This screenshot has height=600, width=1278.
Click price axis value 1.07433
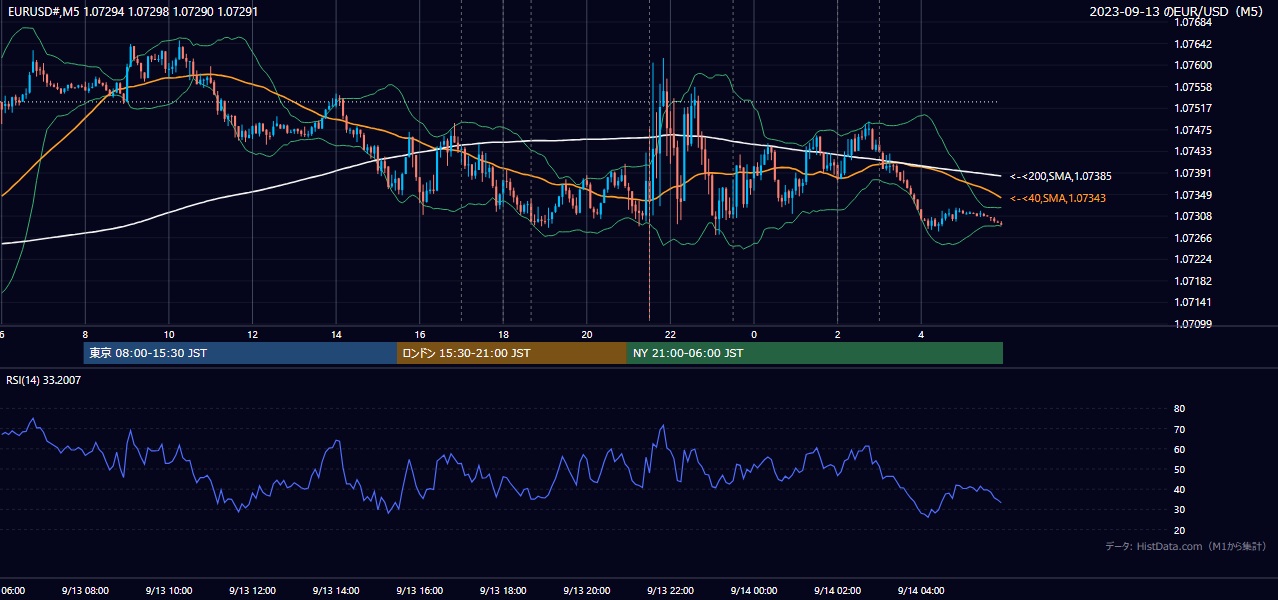tap(1194, 151)
